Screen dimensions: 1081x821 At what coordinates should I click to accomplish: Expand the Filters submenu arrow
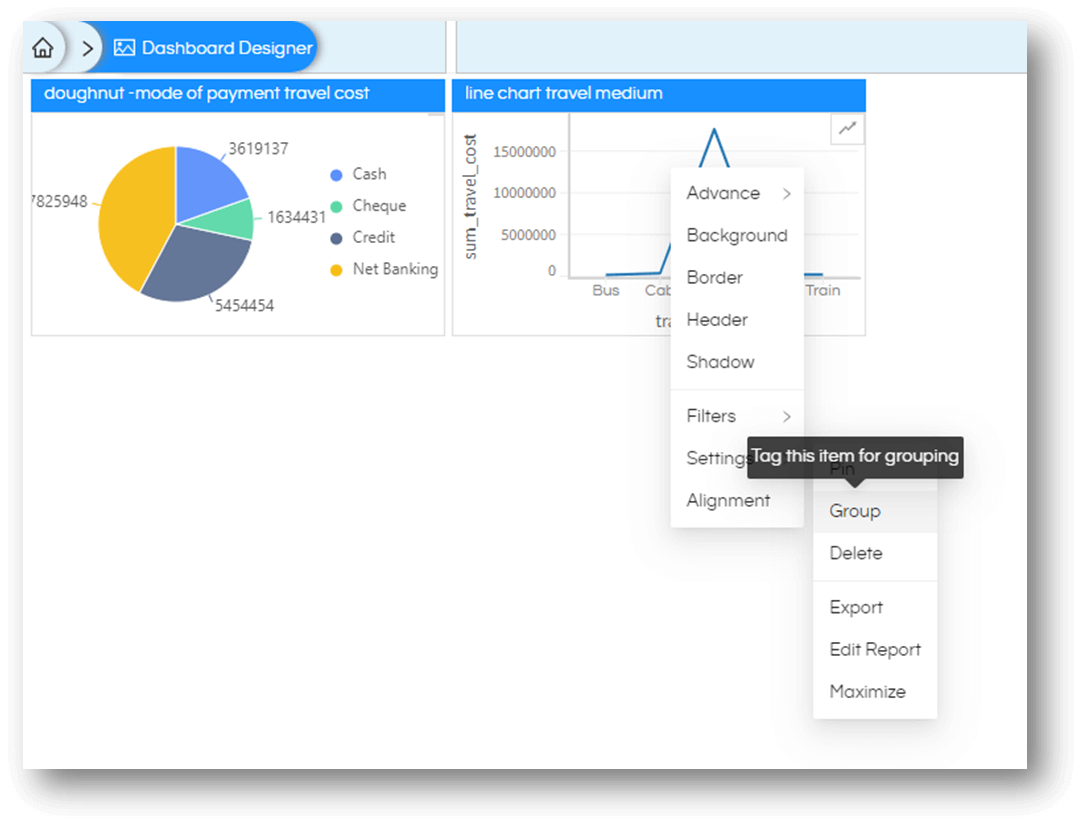pos(787,416)
